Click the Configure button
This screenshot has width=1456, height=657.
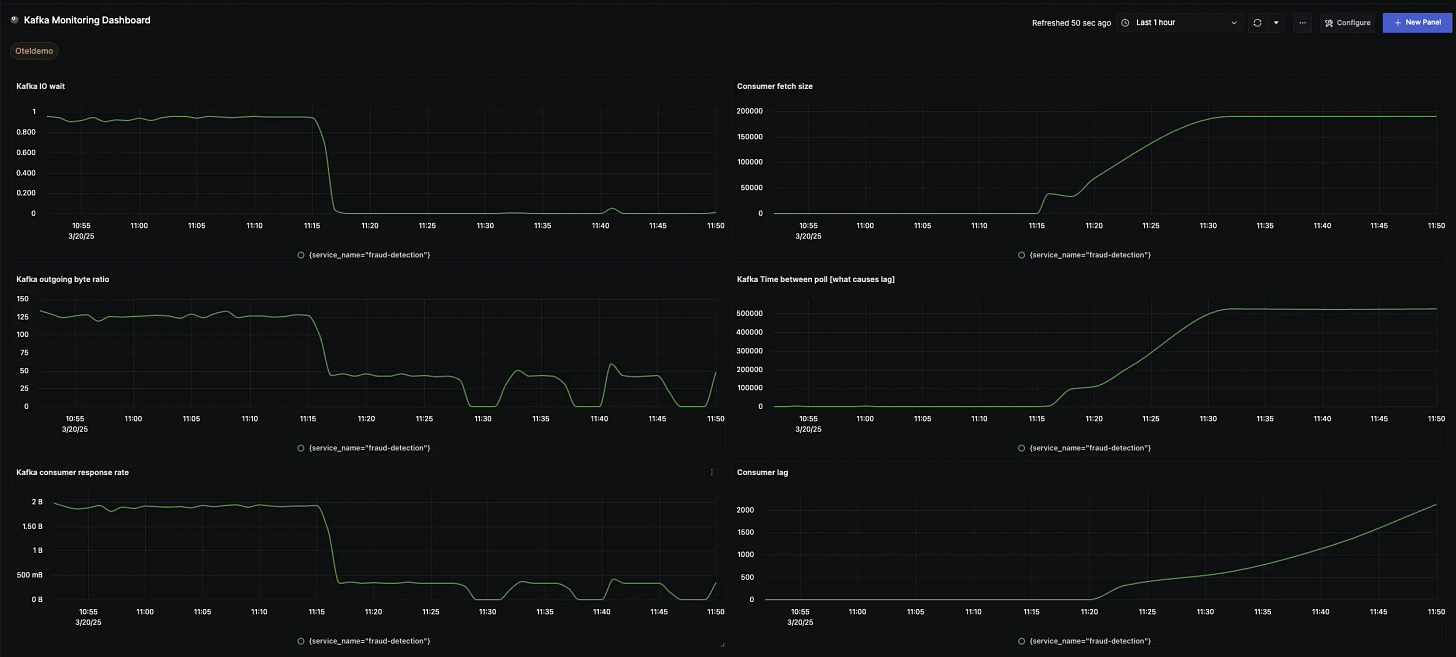[1347, 22]
